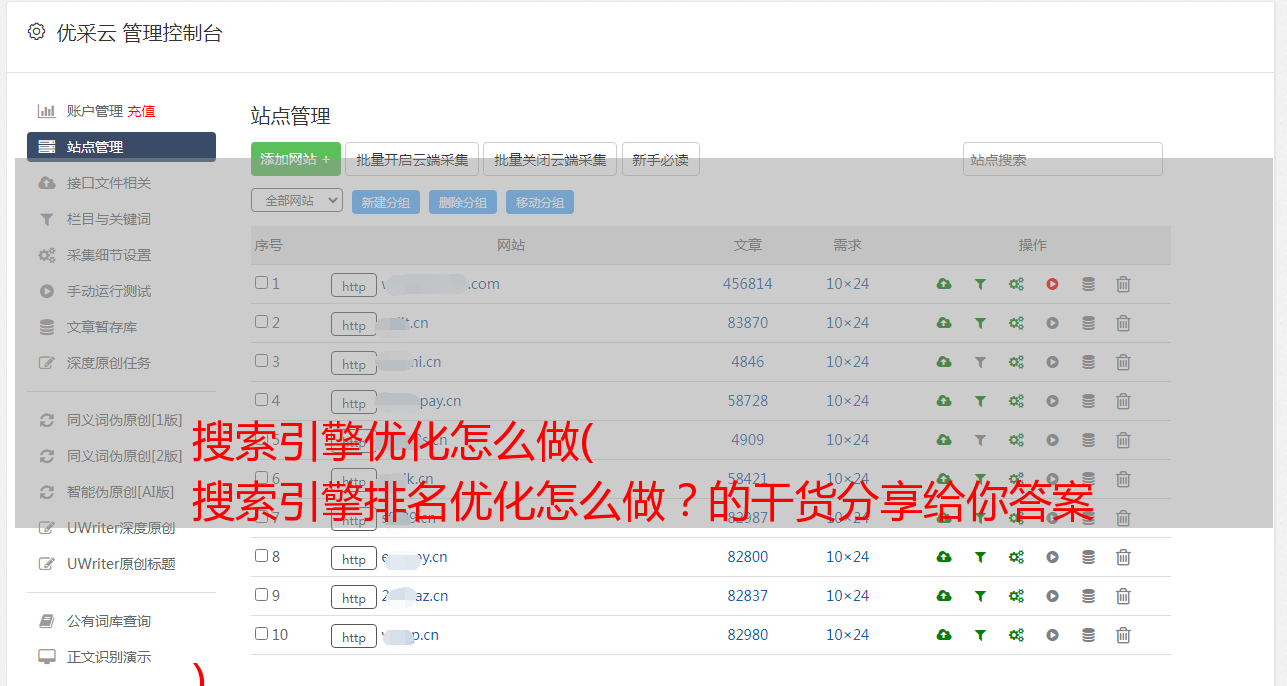
Task: Click the database icon in row 9
Action: pyautogui.click(x=1088, y=596)
